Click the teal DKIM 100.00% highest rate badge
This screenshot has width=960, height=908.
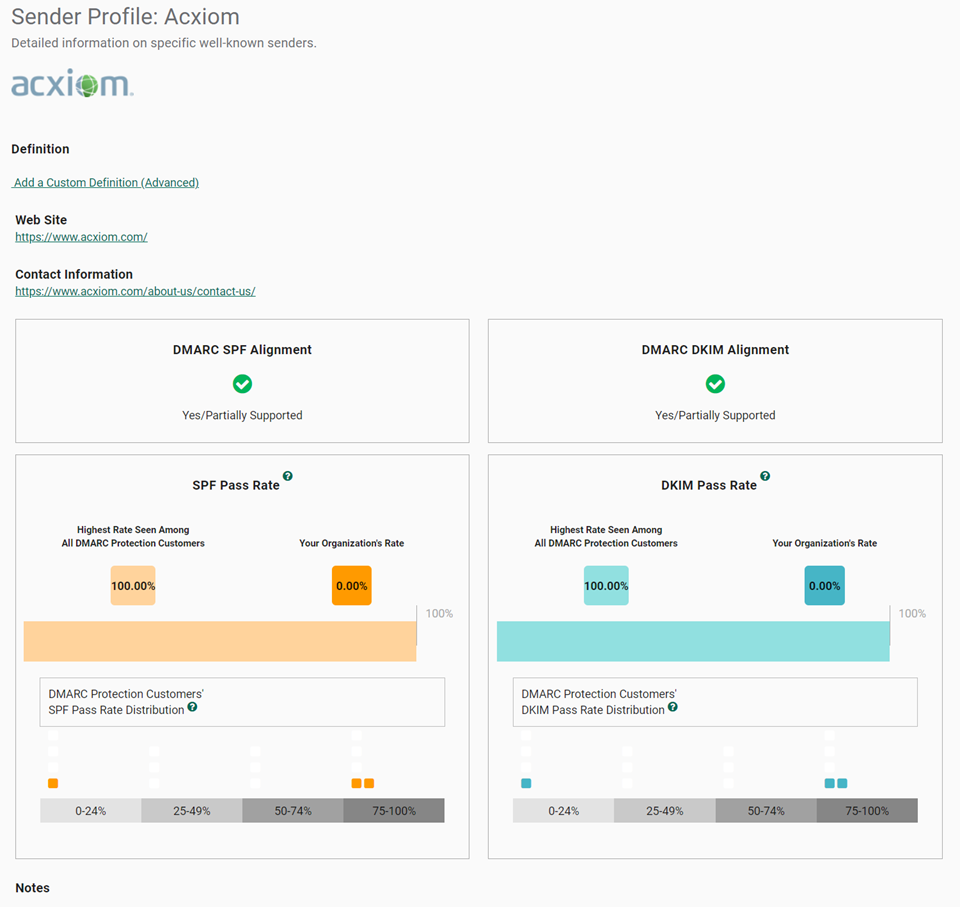coord(606,586)
